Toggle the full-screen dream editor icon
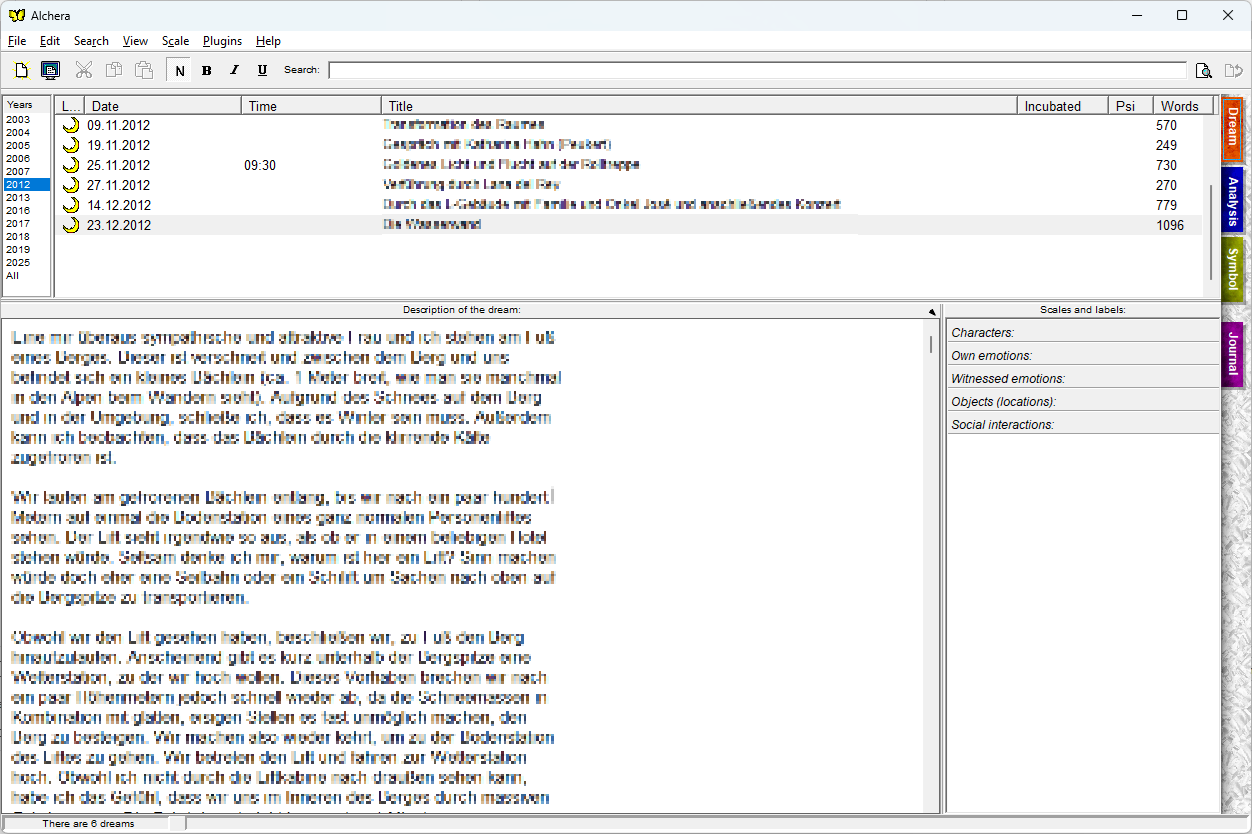Screen dimensions: 1252x834 (x=50, y=70)
